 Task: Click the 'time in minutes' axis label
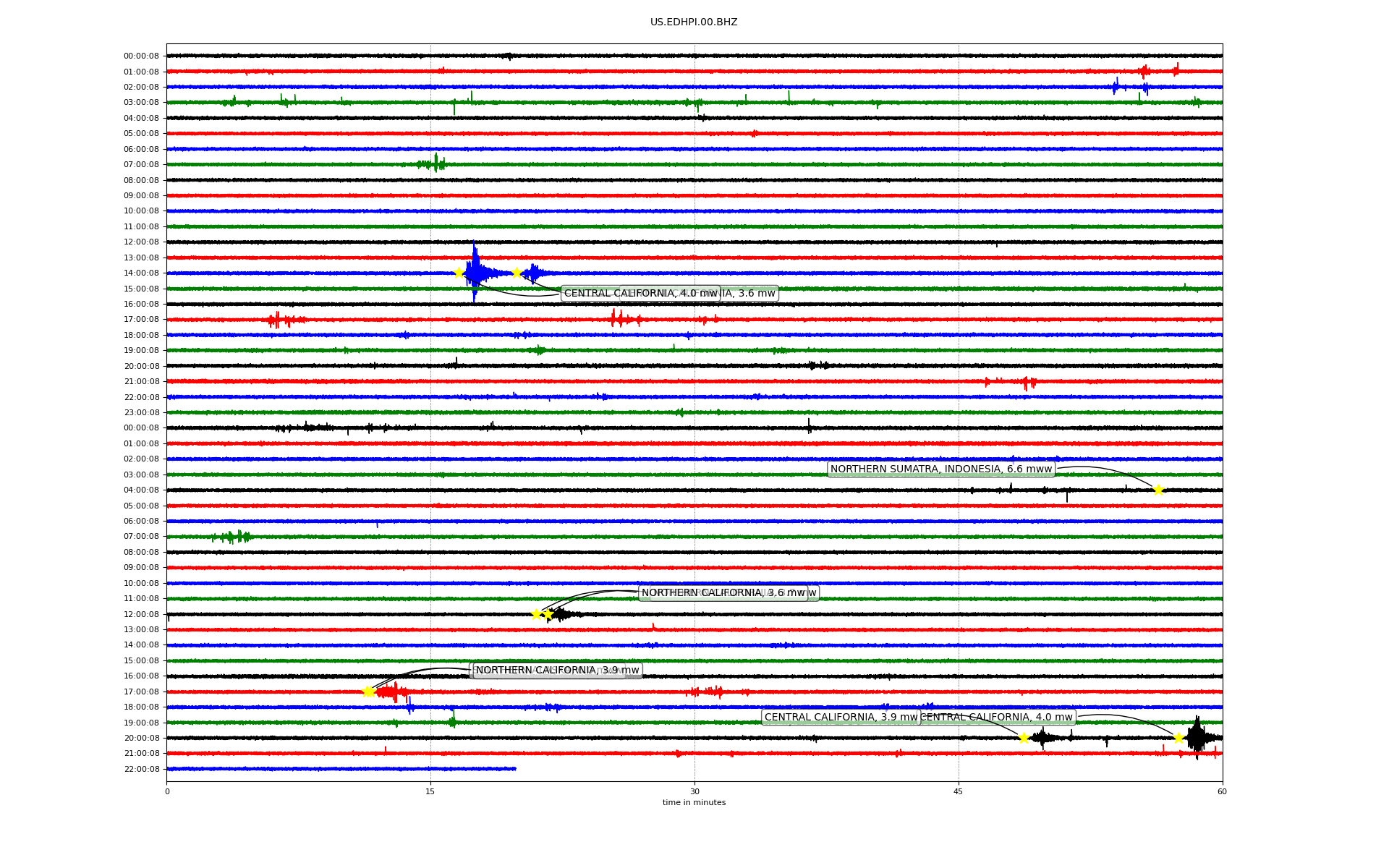pyautogui.click(x=694, y=802)
